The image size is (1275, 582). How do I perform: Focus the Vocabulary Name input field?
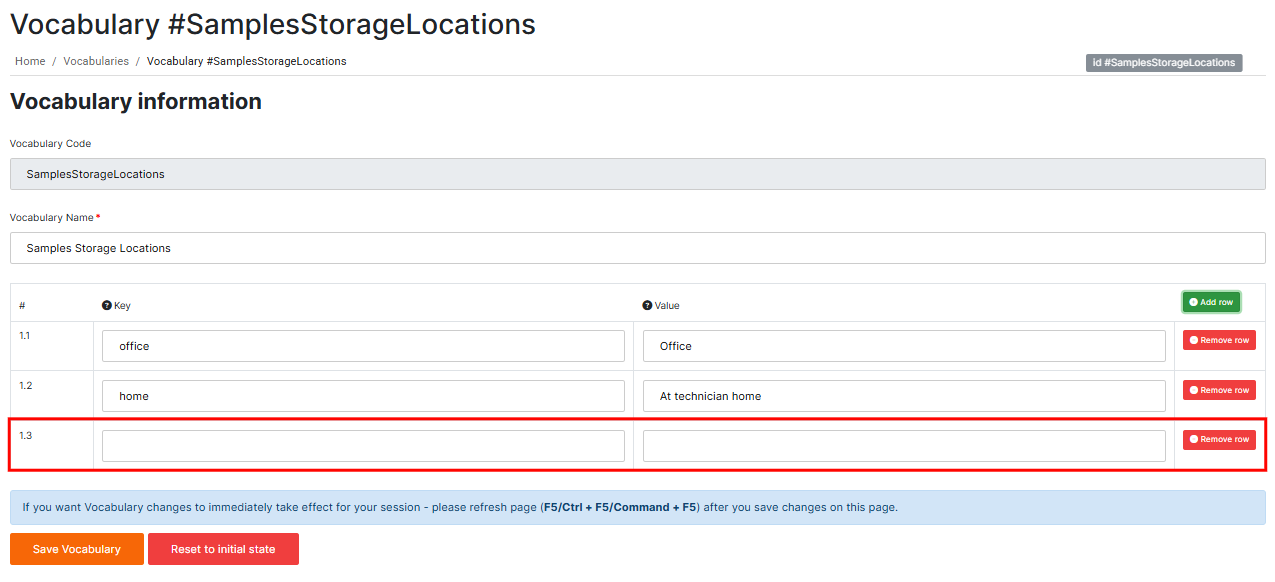coord(637,248)
